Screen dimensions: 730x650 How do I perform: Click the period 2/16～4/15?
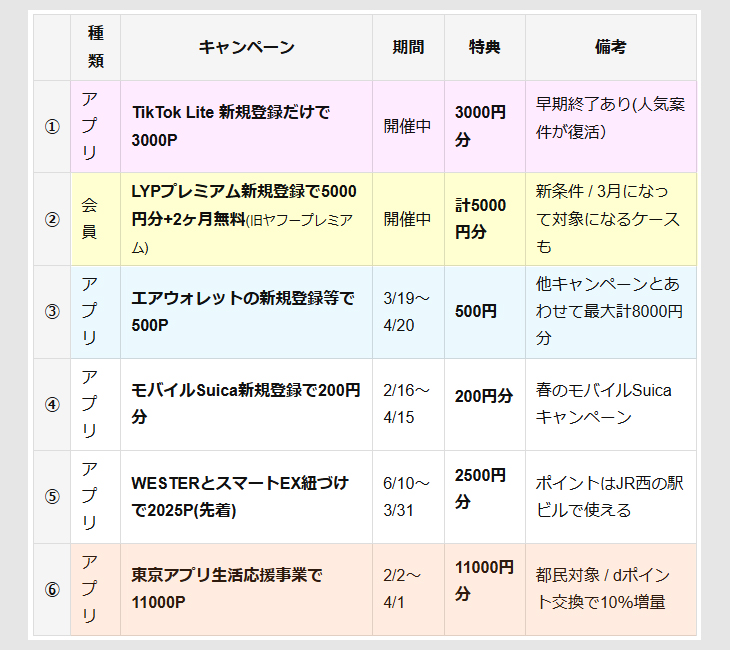click(x=406, y=404)
